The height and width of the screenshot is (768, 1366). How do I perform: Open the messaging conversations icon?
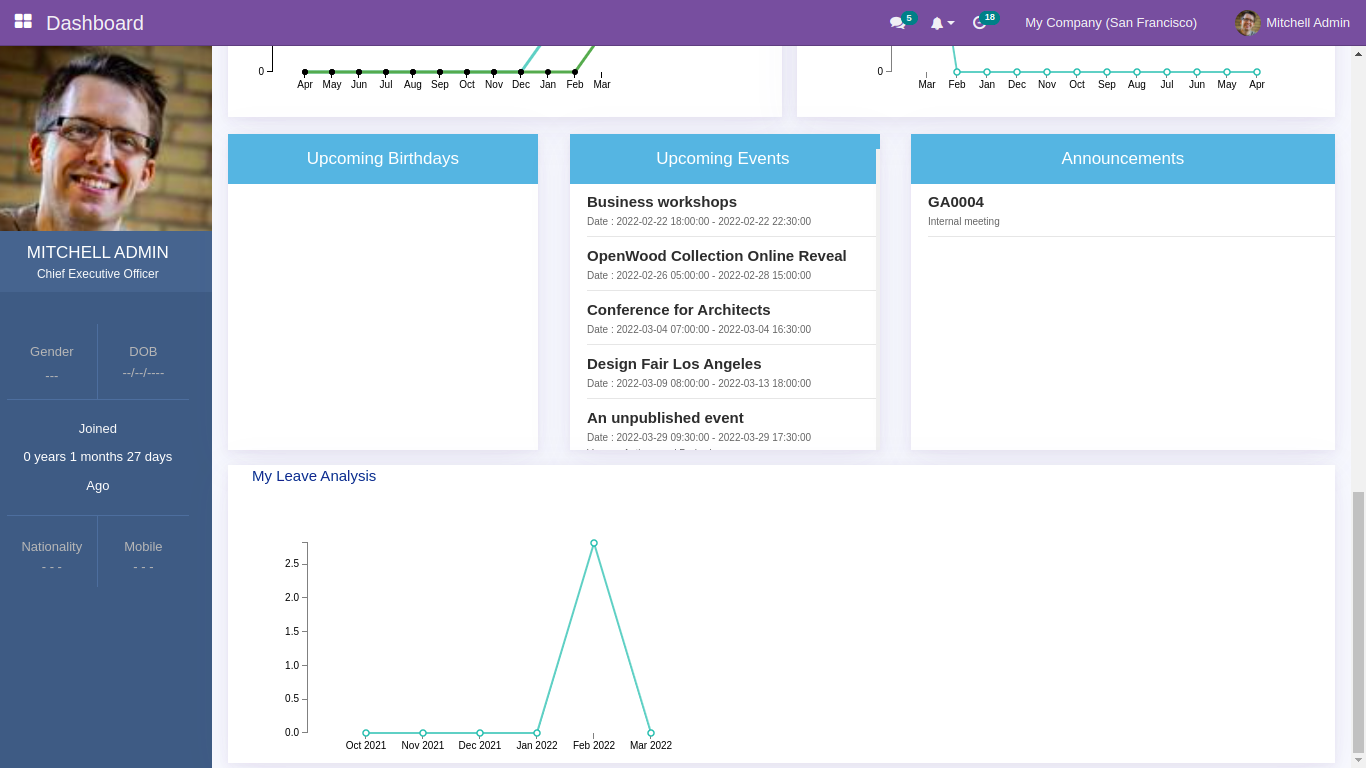point(895,23)
